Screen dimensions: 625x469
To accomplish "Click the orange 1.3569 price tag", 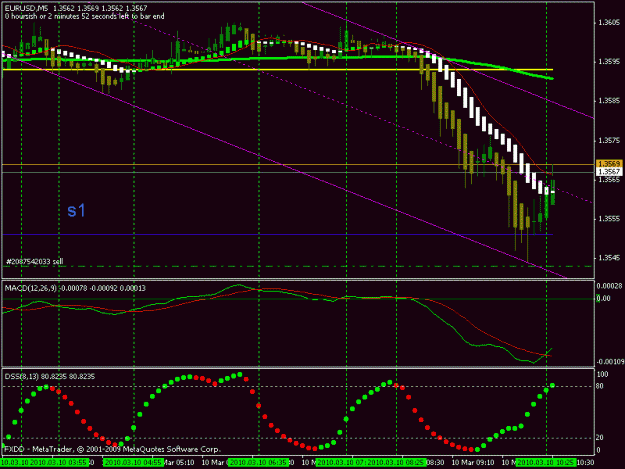I will tap(609, 164).
